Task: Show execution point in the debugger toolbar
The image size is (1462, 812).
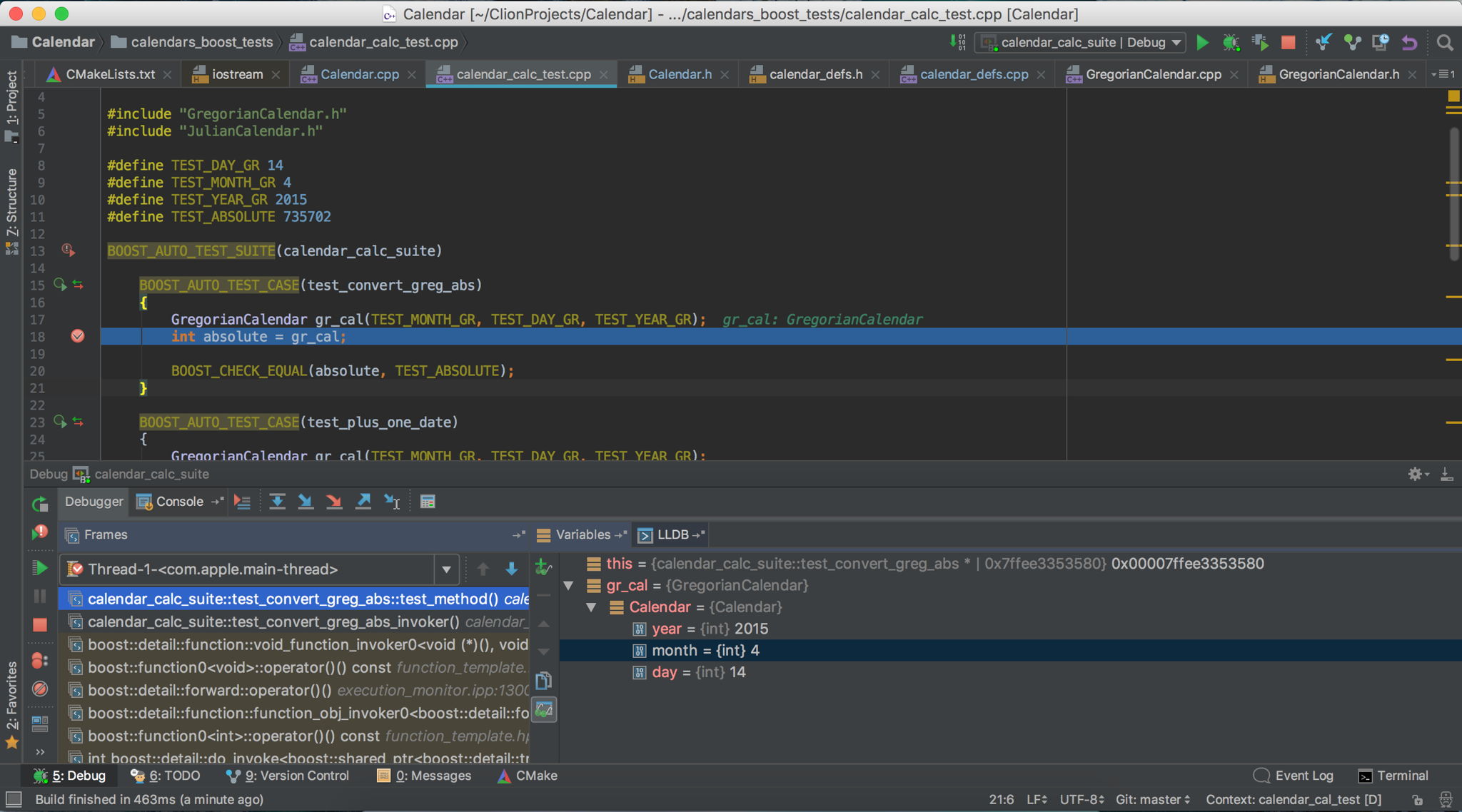Action: click(242, 502)
